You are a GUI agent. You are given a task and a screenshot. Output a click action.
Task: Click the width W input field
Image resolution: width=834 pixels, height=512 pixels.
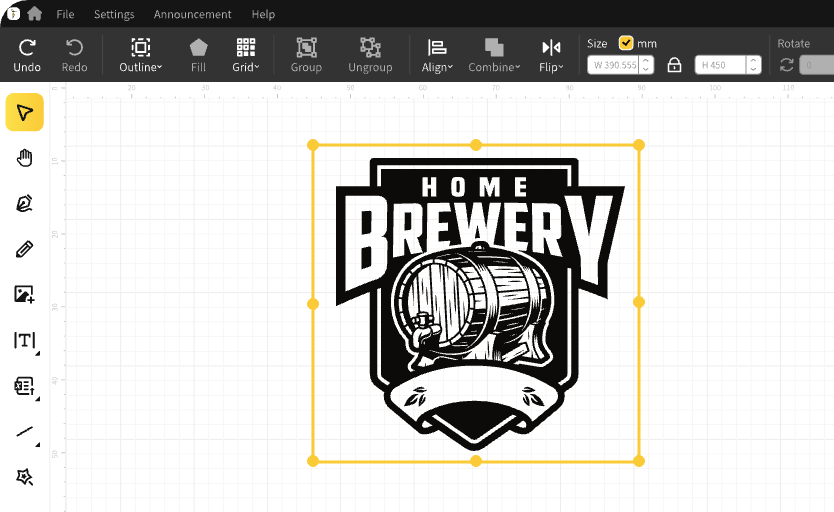click(x=612, y=65)
